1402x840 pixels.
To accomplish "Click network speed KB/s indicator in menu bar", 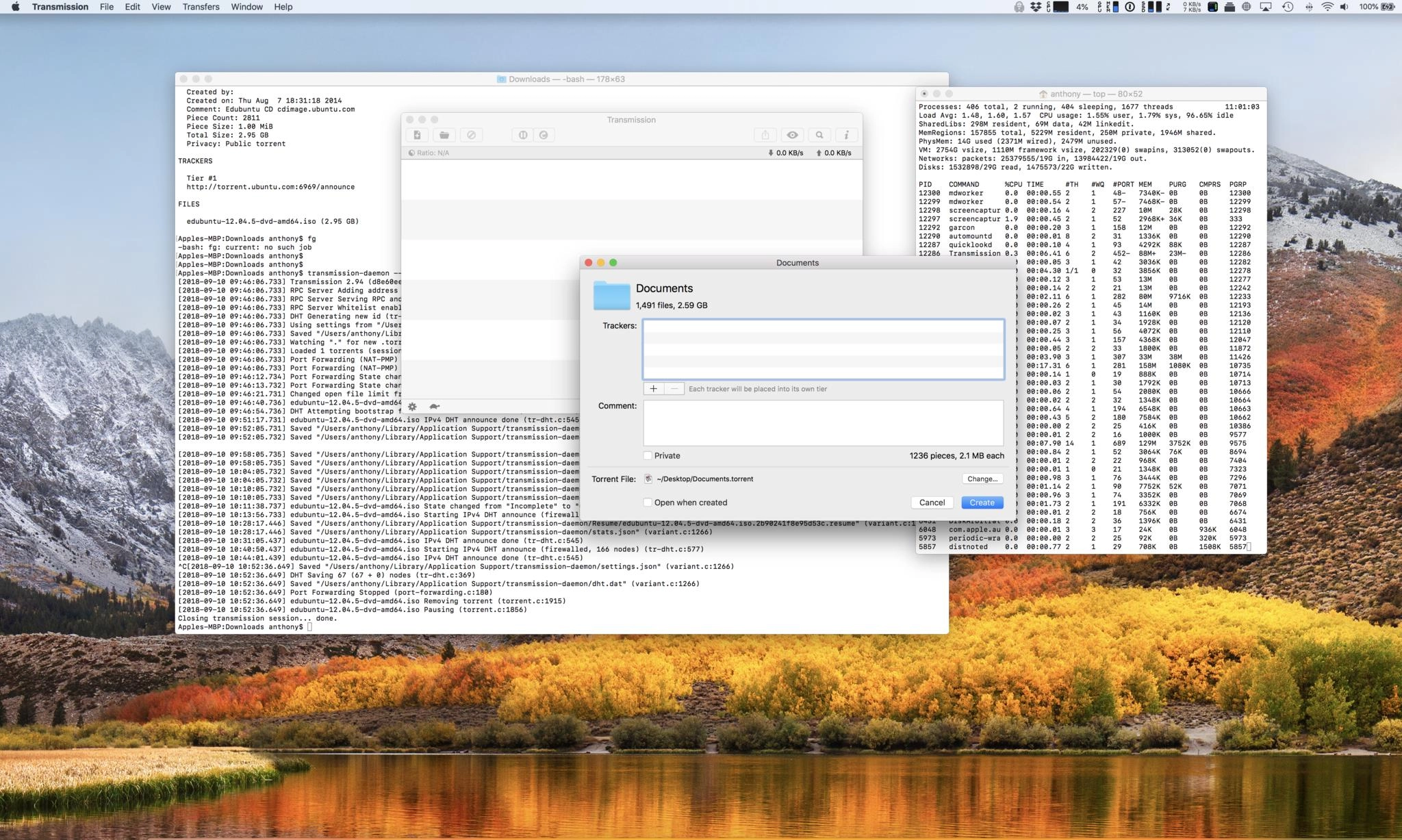I will [1192, 7].
